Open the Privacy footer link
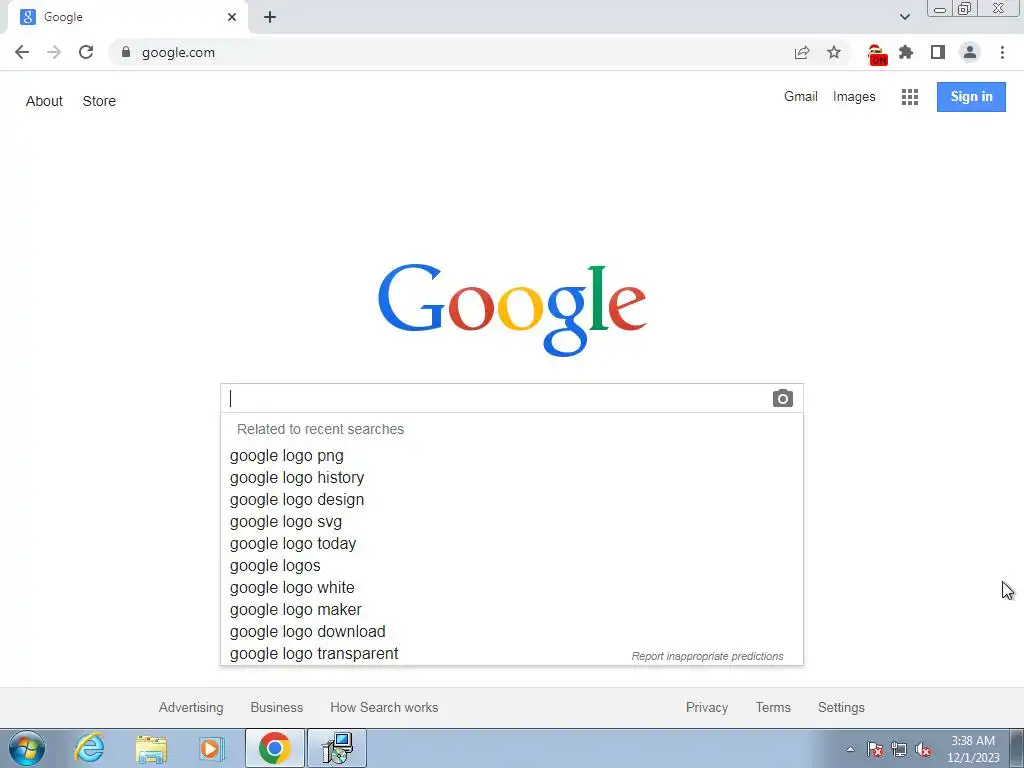 (707, 707)
